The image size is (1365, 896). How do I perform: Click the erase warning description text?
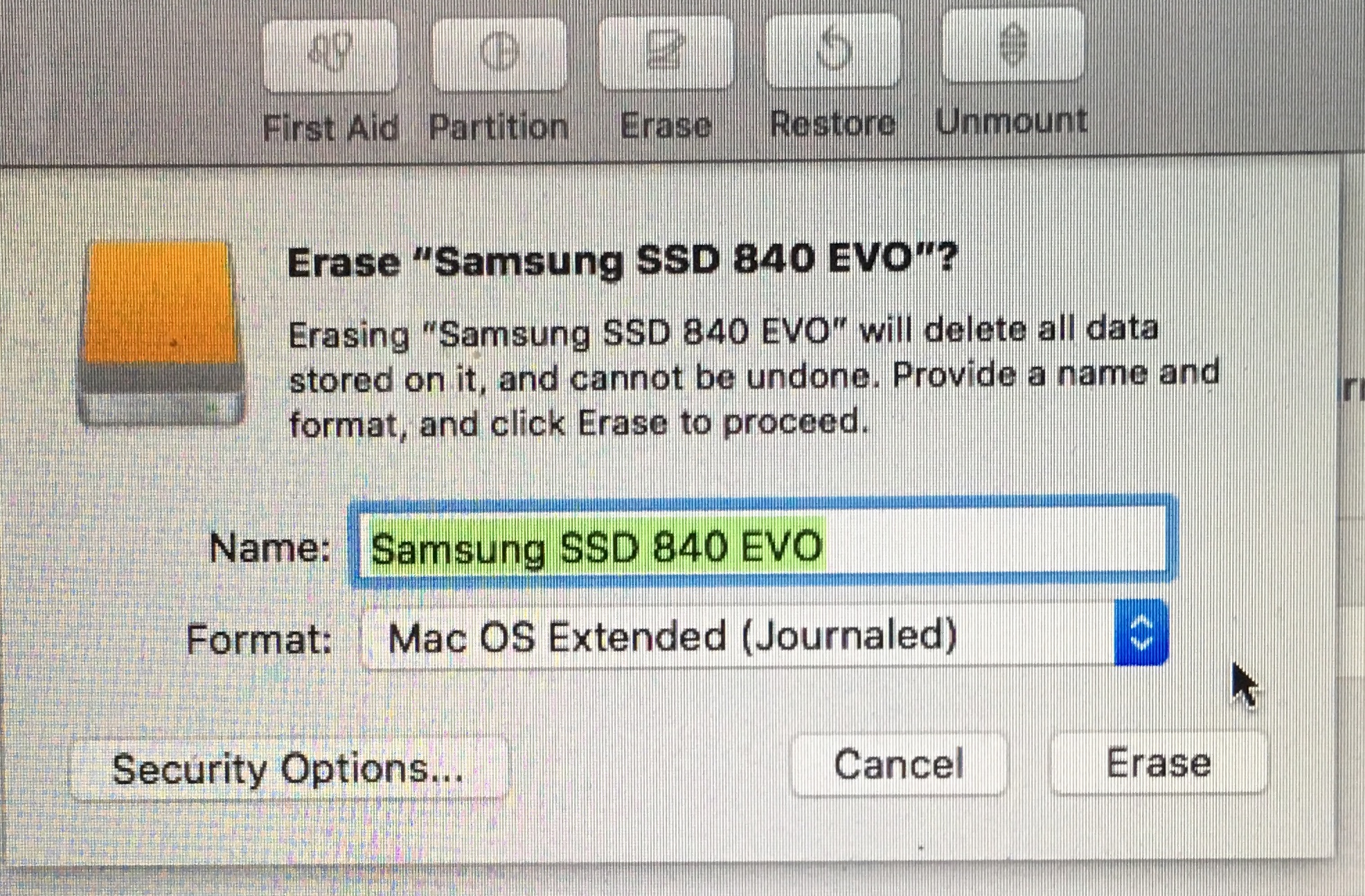(x=754, y=377)
